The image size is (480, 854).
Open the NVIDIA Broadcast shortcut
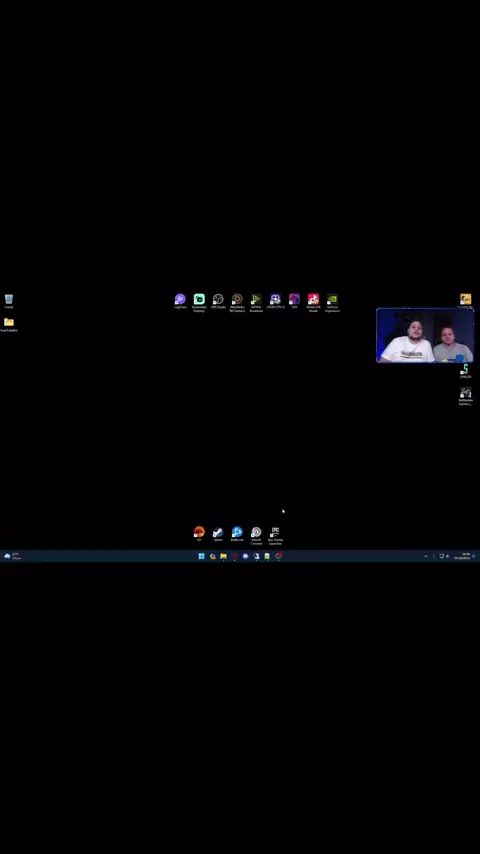click(x=256, y=303)
